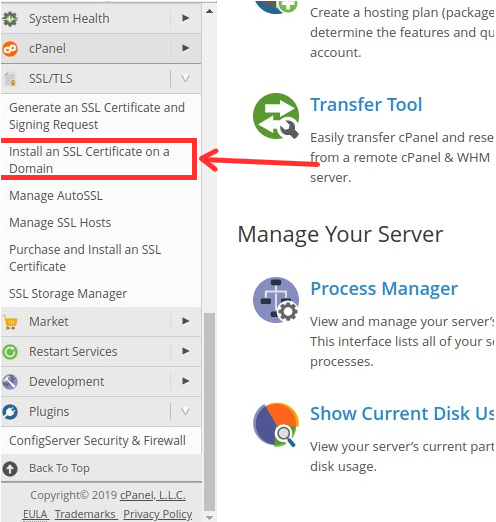Click the purple Process Manager icon
Viewport: 496px width, 522px height.
276,300
